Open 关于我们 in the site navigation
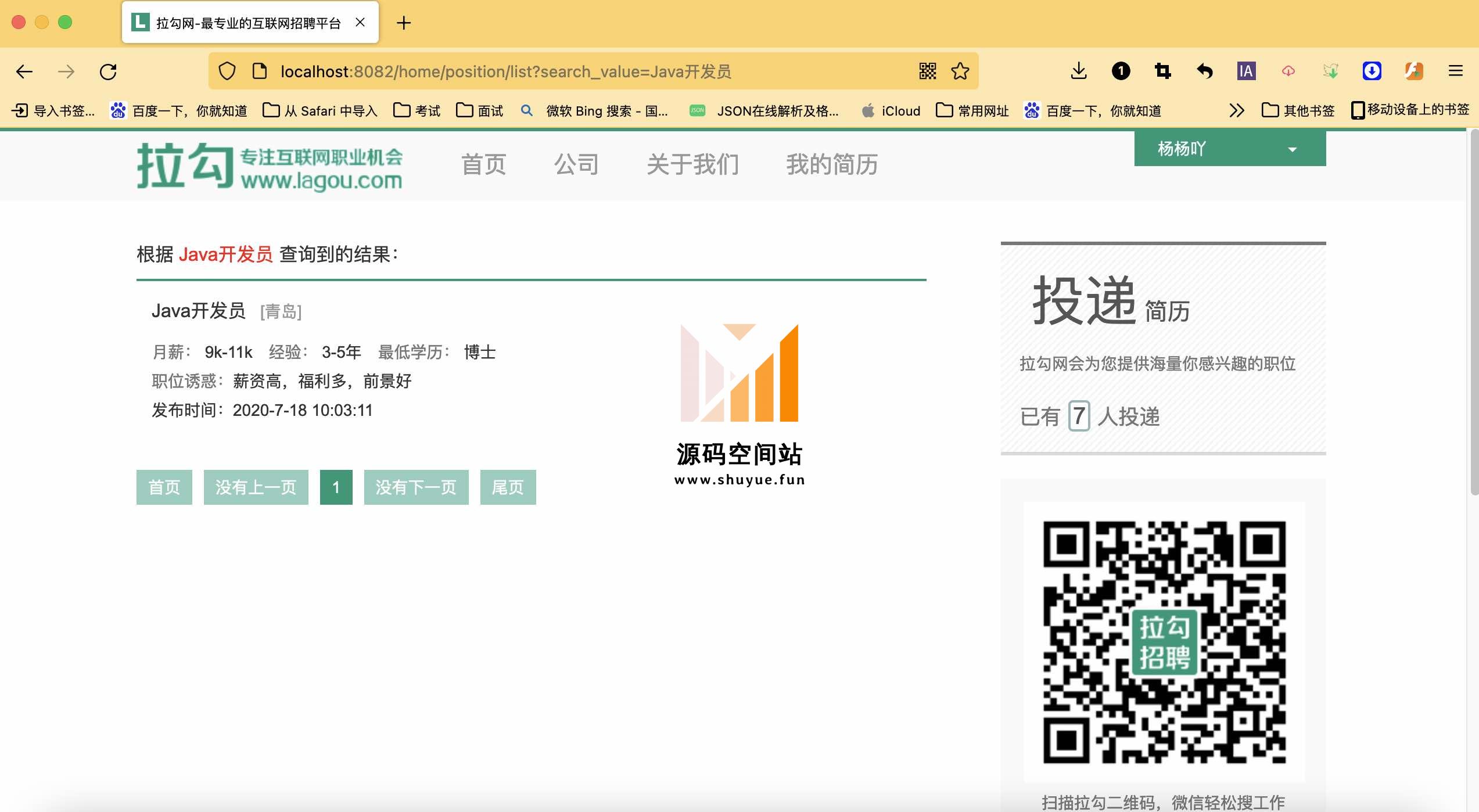 pos(692,164)
